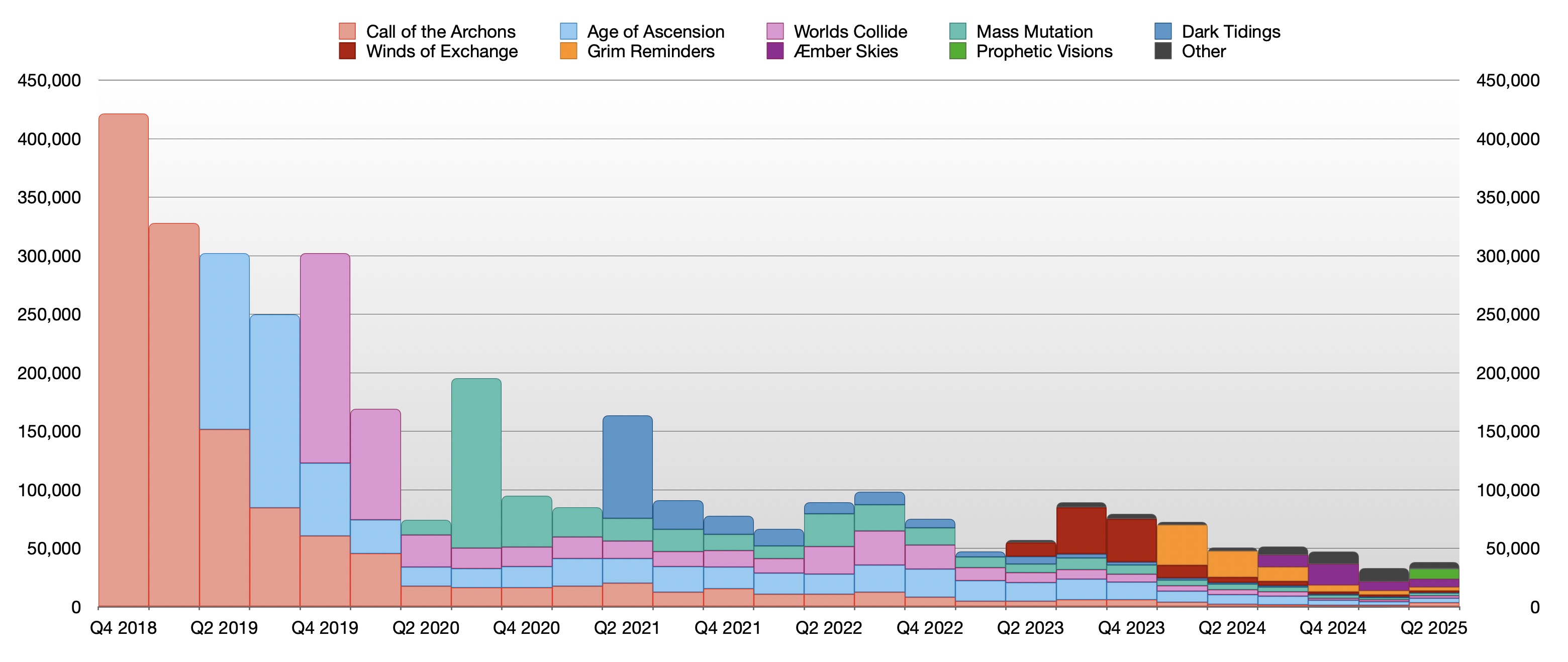Click the Worlds Collide legend swatch
This screenshot has width=1568, height=662.
tap(775, 31)
